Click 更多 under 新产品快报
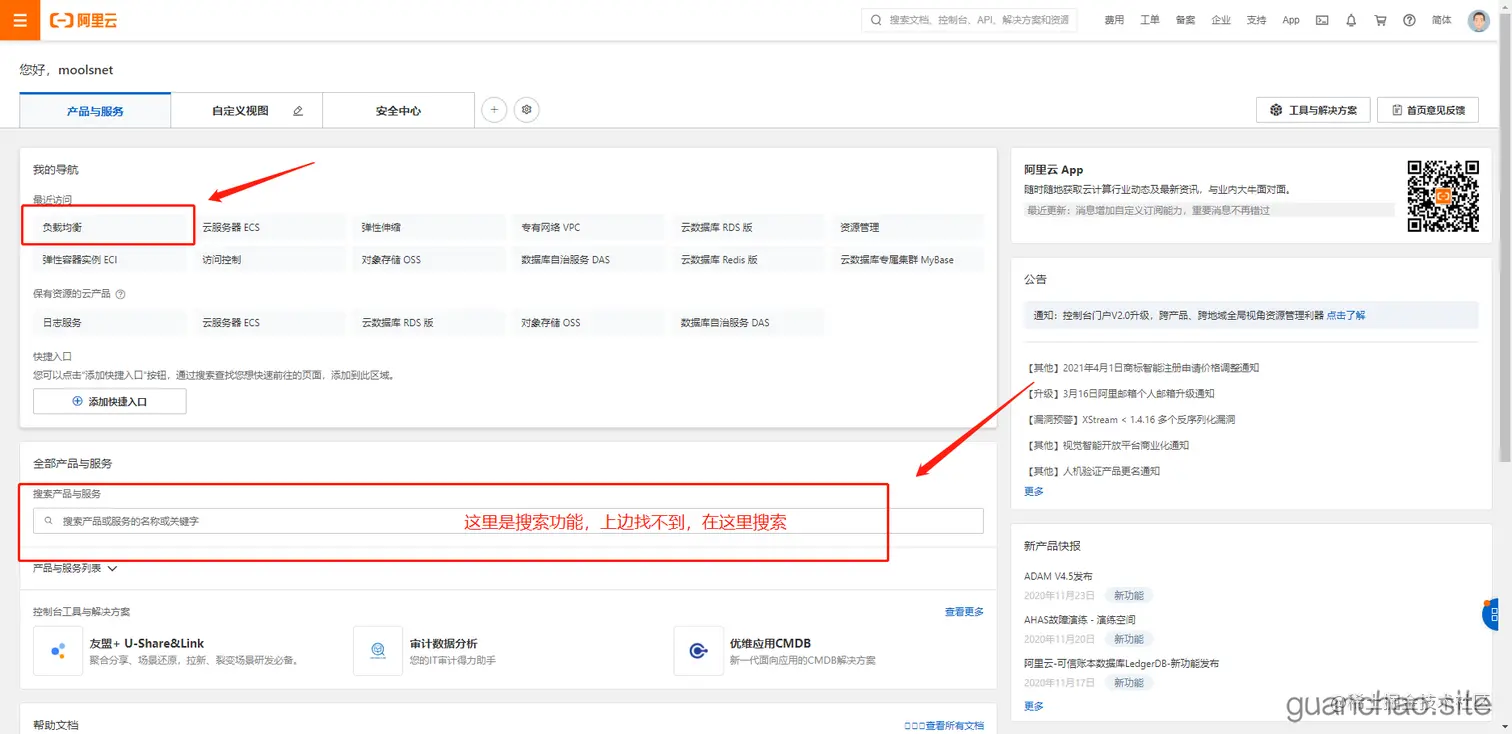 coord(1034,706)
